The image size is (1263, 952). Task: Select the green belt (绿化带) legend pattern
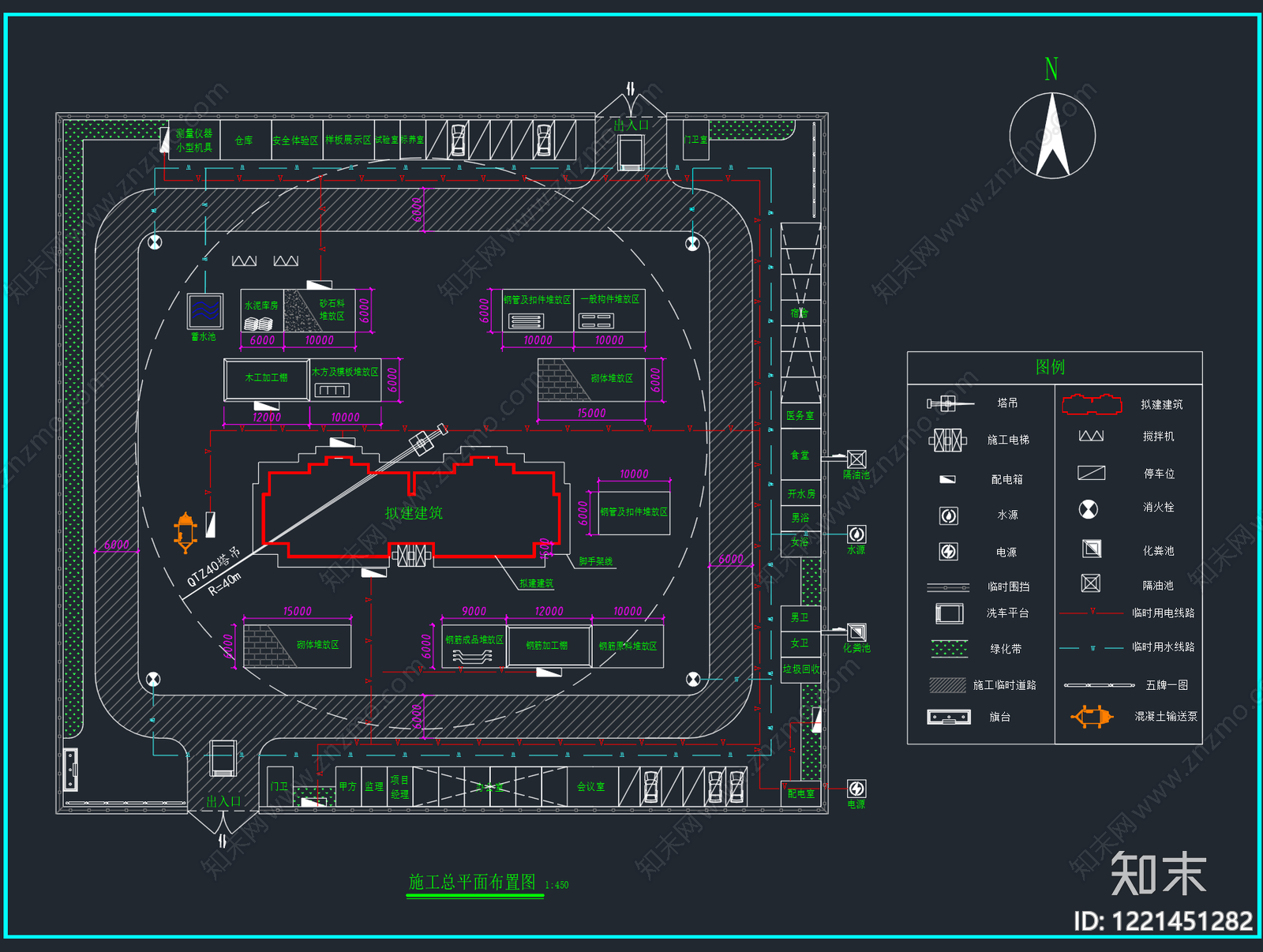(949, 649)
